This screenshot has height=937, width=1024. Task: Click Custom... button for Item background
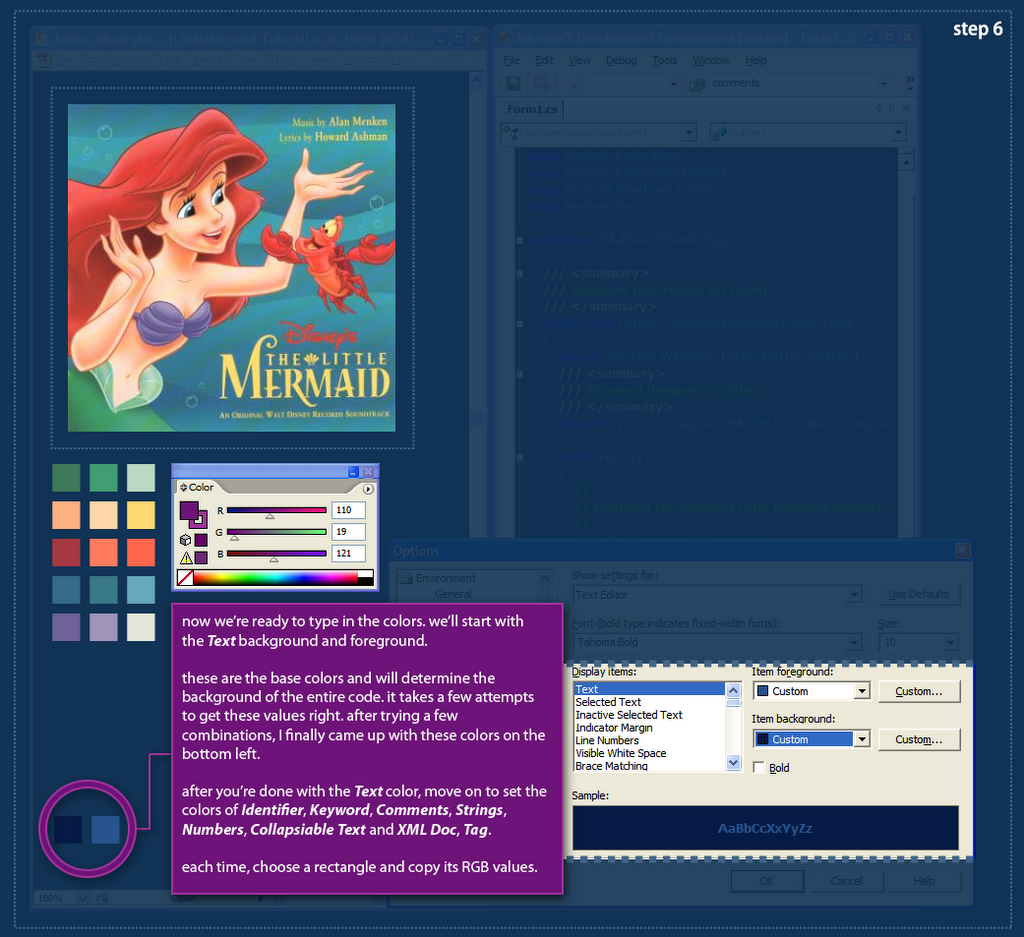pos(919,740)
